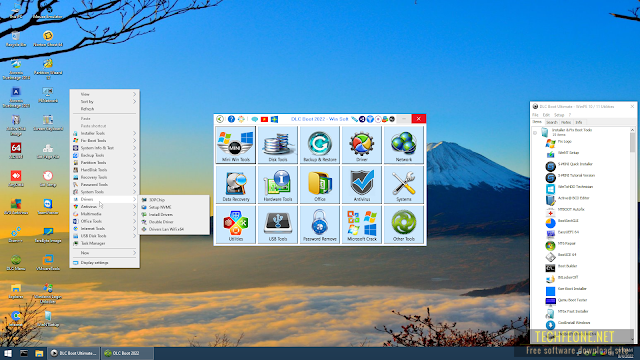Select Refresh in the context menu
This screenshot has width=640, height=360.
pos(105,109)
